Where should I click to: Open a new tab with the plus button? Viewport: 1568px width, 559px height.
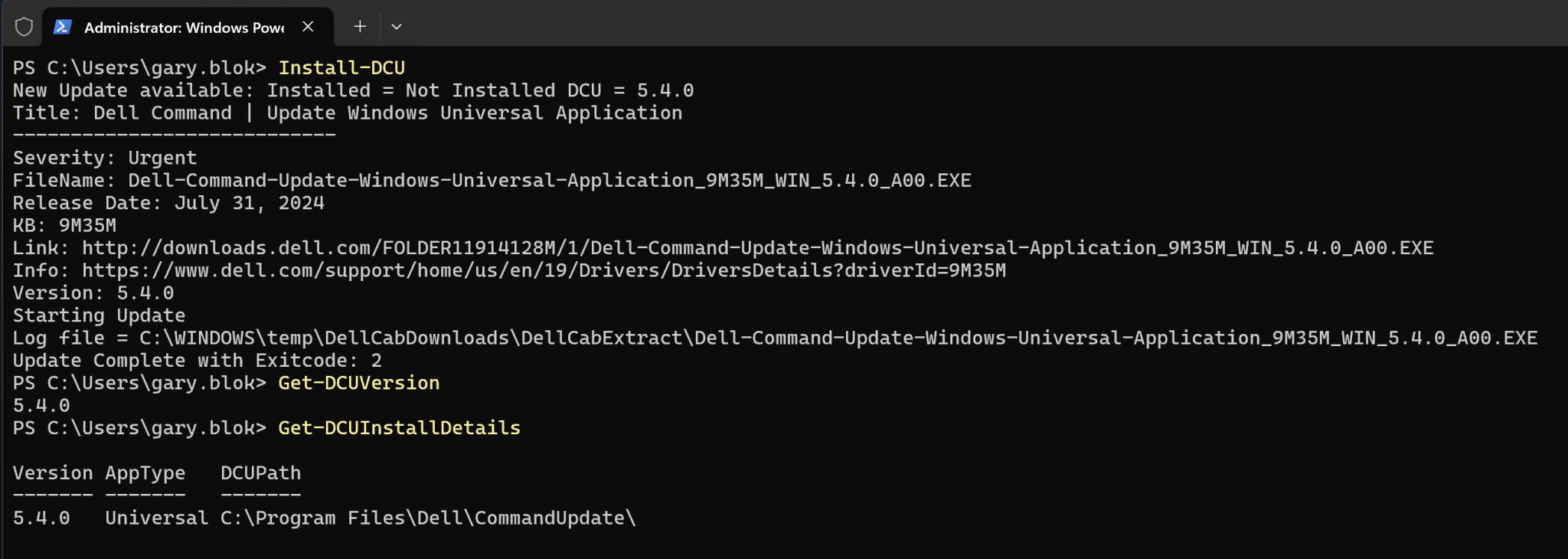click(x=359, y=26)
